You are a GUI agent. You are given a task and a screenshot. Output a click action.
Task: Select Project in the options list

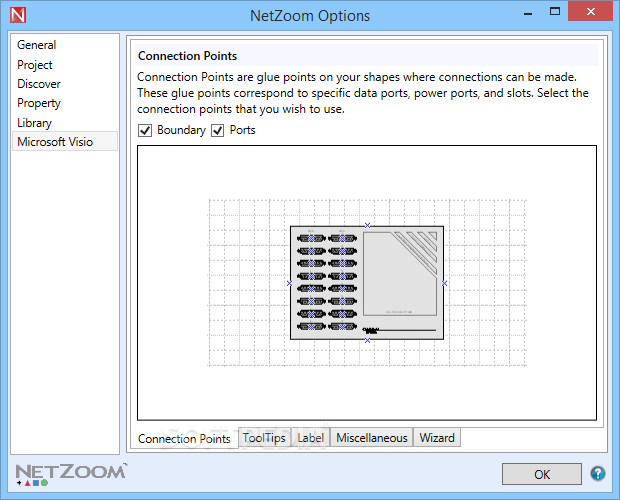coord(64,64)
